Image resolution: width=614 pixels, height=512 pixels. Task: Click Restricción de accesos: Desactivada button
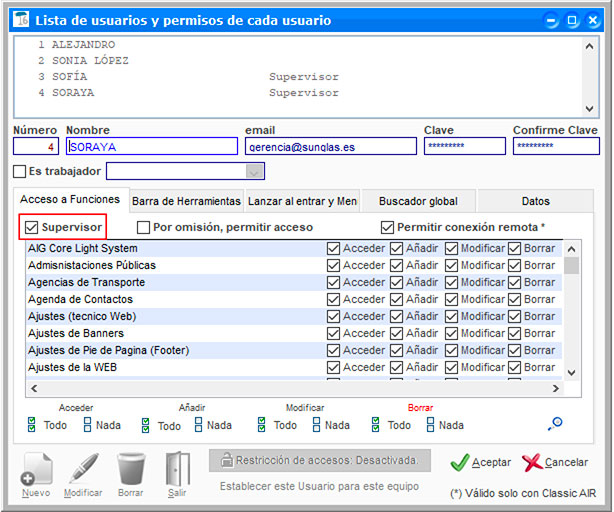point(320,460)
